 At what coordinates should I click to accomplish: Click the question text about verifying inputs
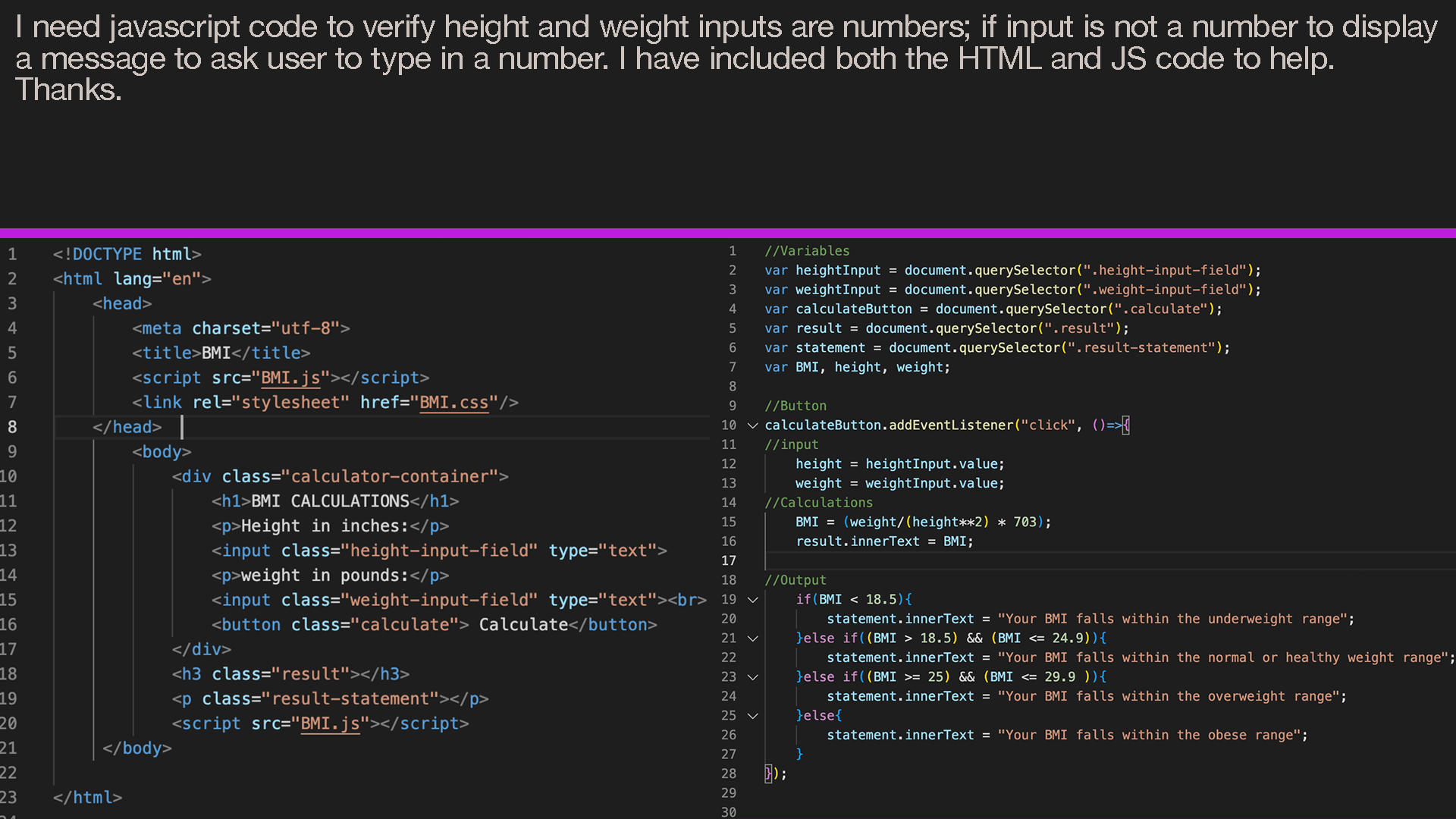tap(725, 58)
